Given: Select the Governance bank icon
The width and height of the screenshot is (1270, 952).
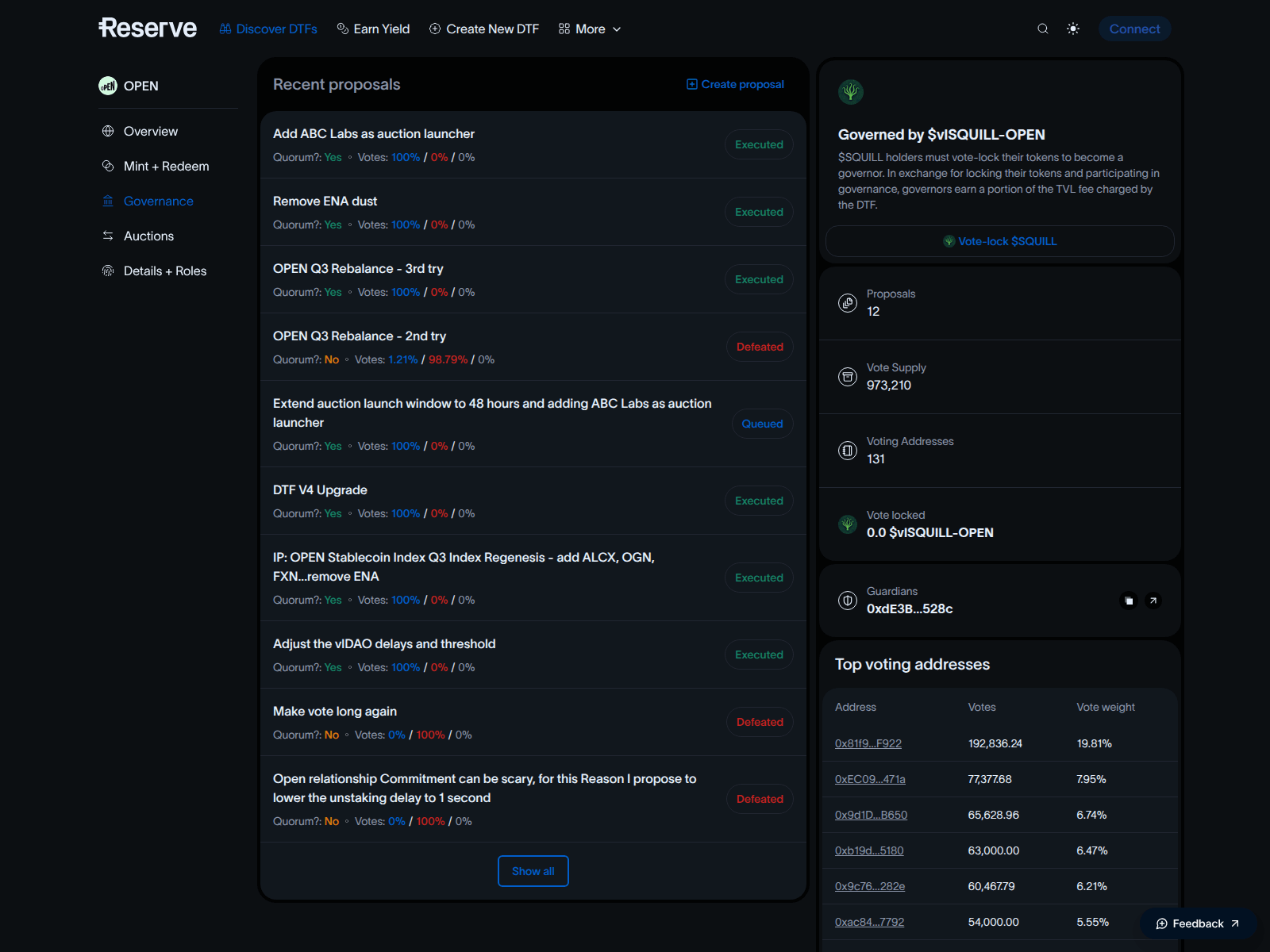Looking at the screenshot, I should pos(108,201).
